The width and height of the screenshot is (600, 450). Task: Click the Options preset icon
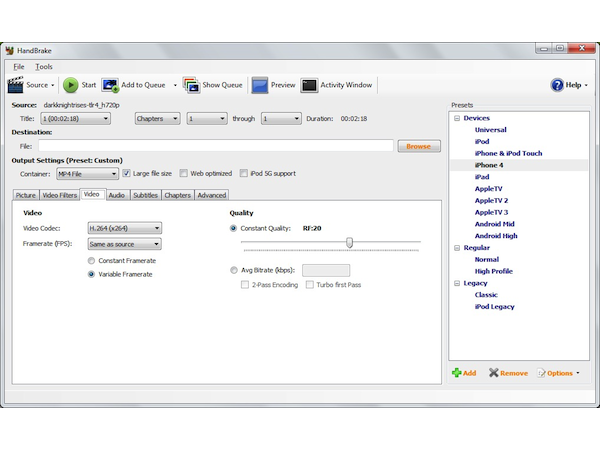[541, 373]
